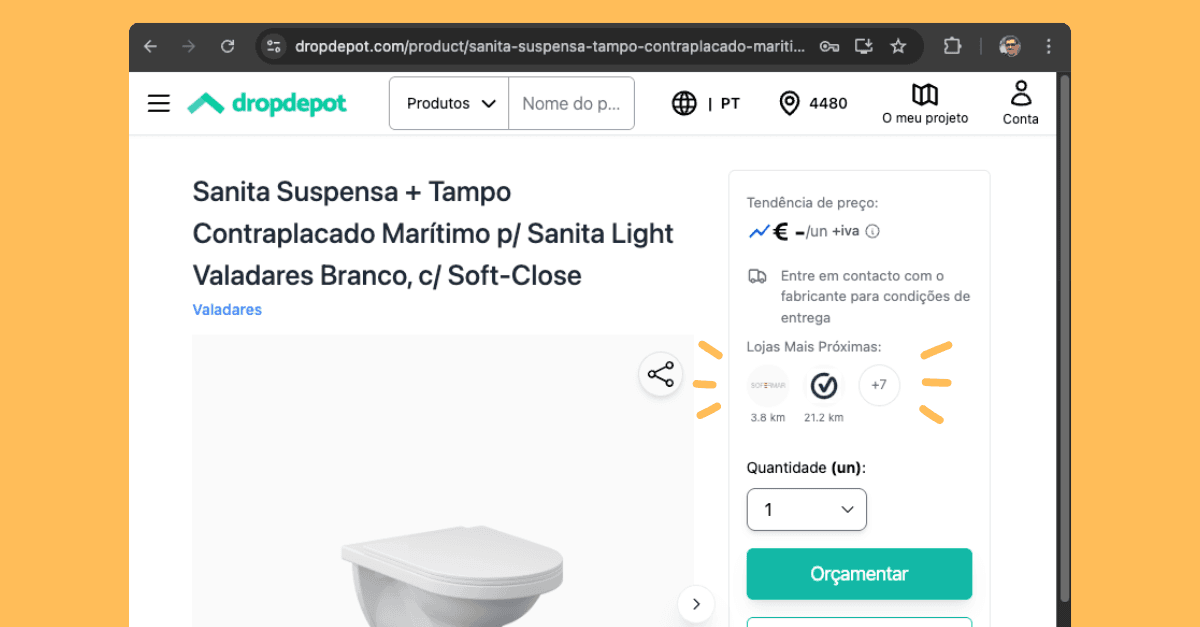Show the next product image
The width and height of the screenshot is (1200, 627).
point(696,604)
